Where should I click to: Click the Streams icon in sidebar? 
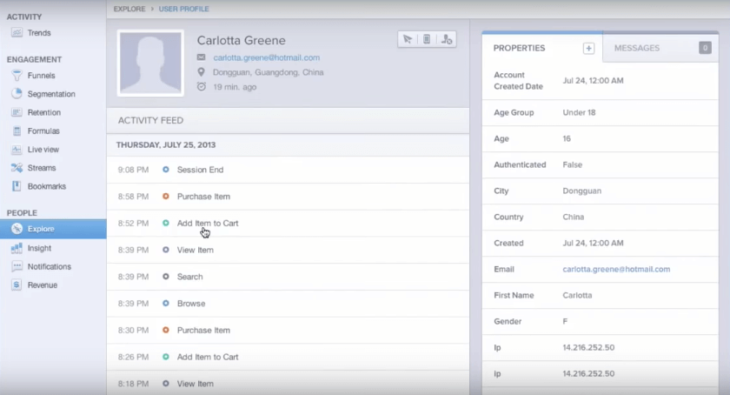pyautogui.click(x=17, y=168)
